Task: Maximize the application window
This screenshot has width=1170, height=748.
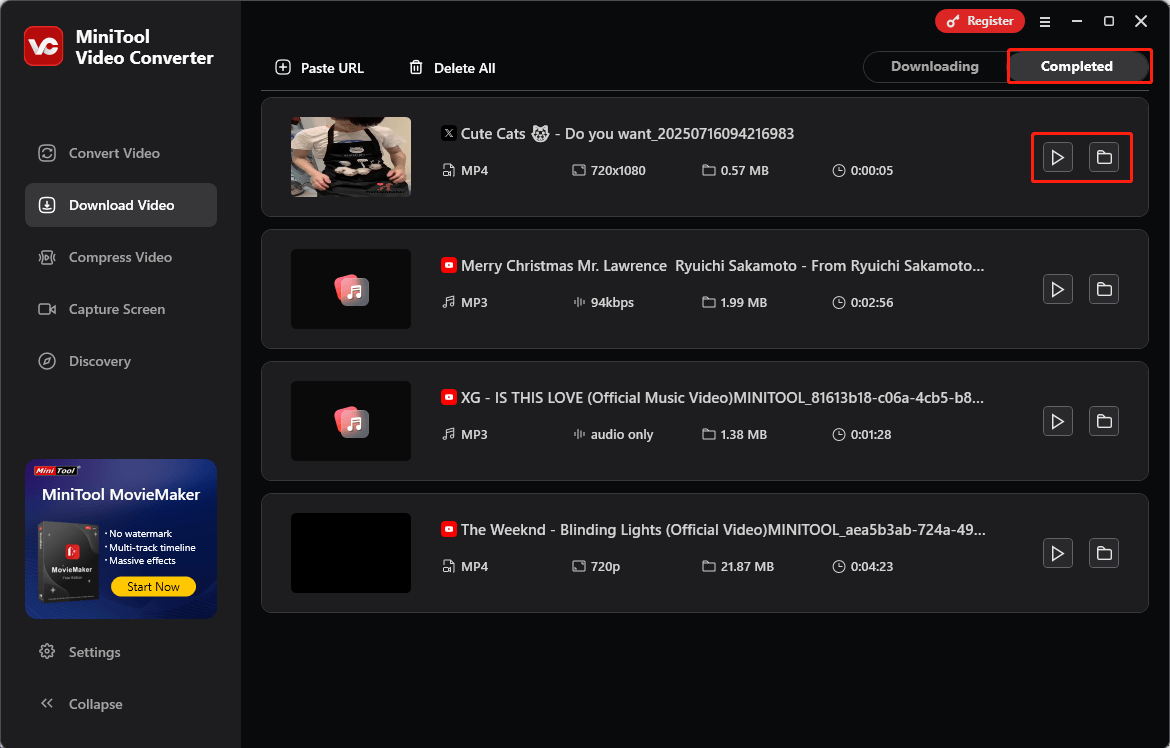Action: (x=1109, y=21)
